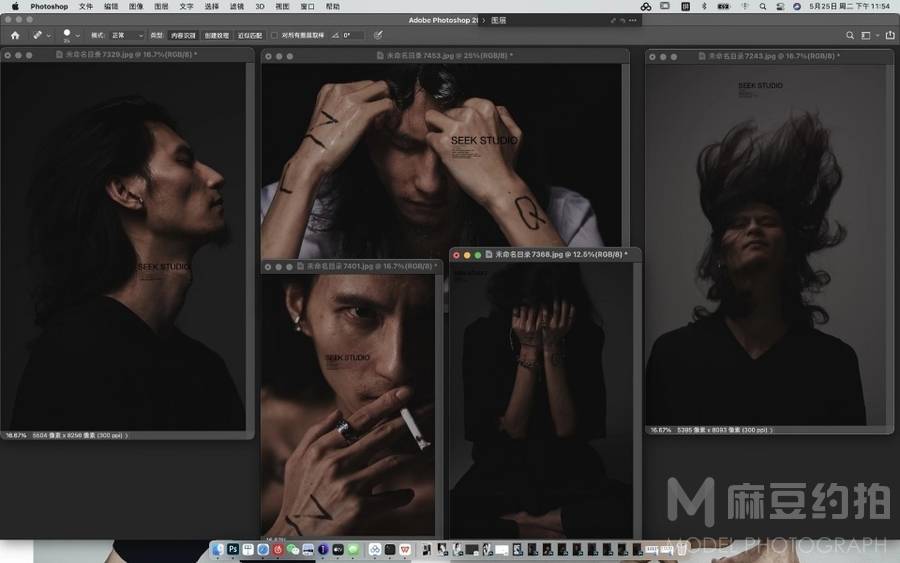Image resolution: width=900 pixels, height=563 pixels.
Task: Click the angle icon beside 0° field
Action: coord(335,36)
